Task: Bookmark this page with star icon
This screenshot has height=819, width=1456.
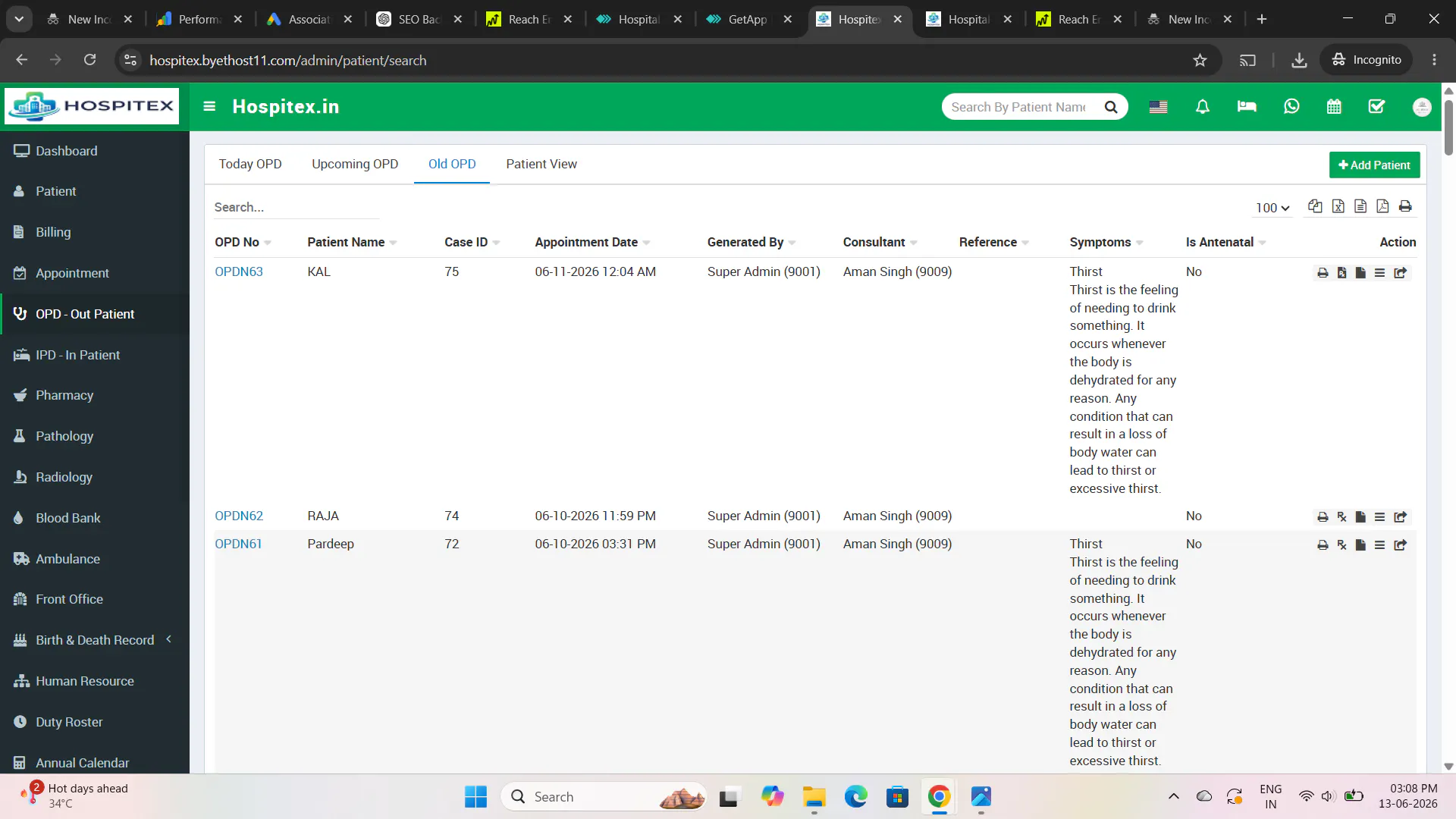Action: [x=1200, y=60]
